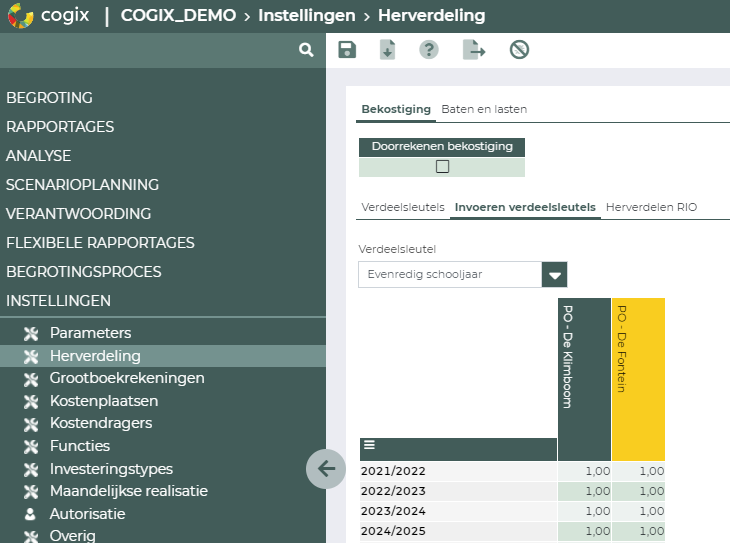Image resolution: width=730 pixels, height=543 pixels.
Task: Open the Herverdelen RIO sub-tab
Action: coord(651,207)
